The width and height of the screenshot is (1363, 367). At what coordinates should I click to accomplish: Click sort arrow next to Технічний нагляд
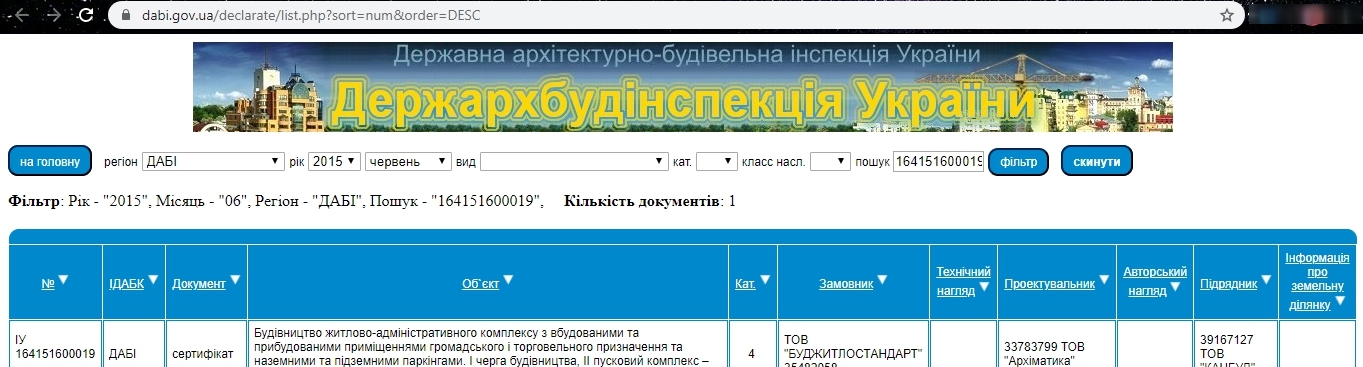pos(984,287)
